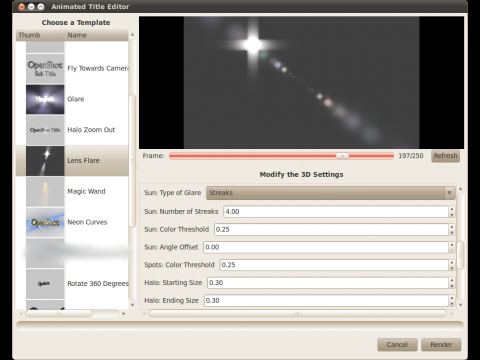Click template list horizontal scrollbar thumb
480x360 pixels.
[59, 313]
